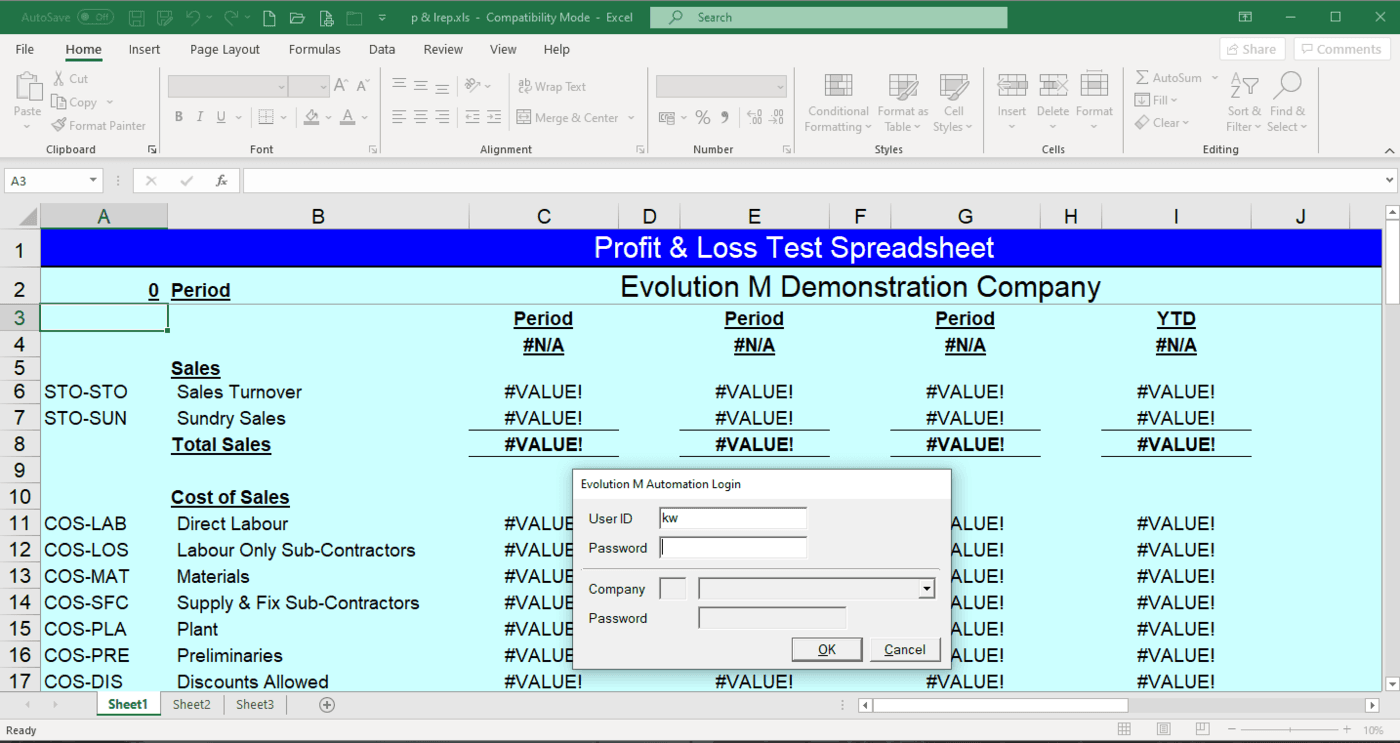The width and height of the screenshot is (1400, 743).
Task: Switch to the Page Layout tab
Action: pyautogui.click(x=225, y=49)
